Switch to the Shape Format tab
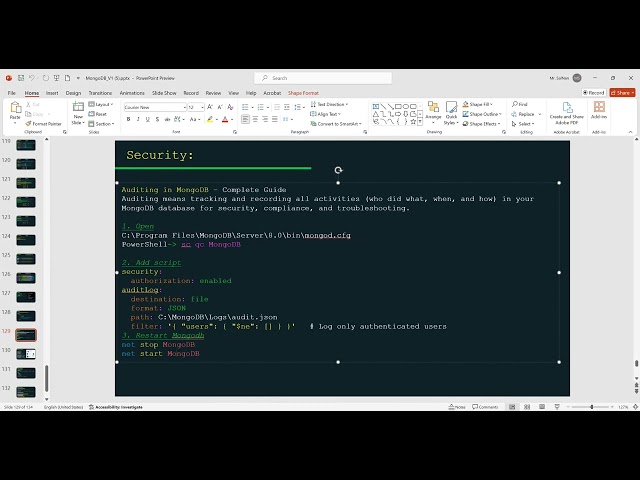The height and width of the screenshot is (480, 640). pyautogui.click(x=303, y=93)
